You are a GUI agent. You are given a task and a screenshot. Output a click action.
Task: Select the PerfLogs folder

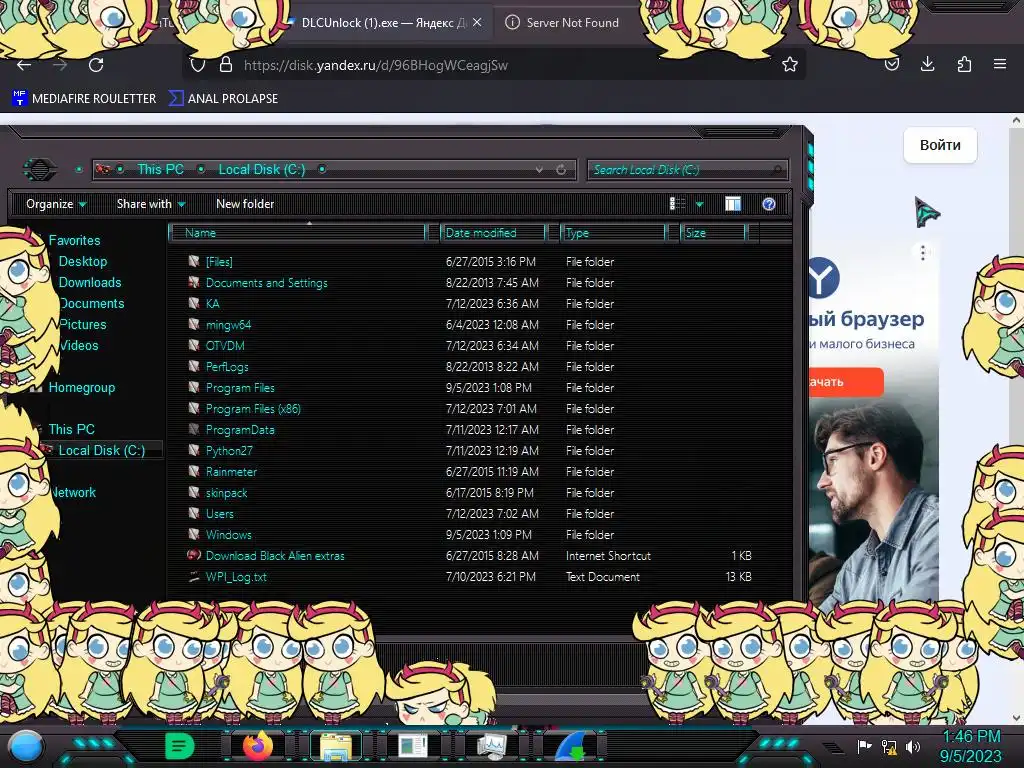tap(227, 366)
